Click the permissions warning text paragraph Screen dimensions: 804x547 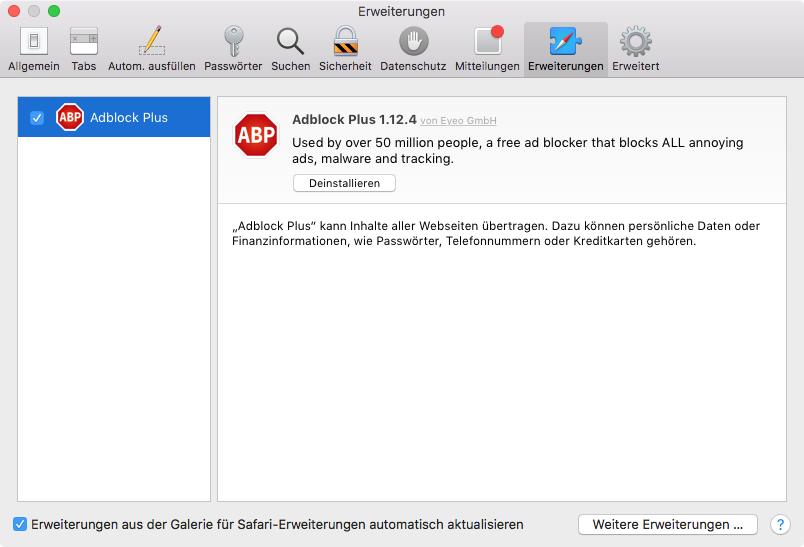[x=496, y=233]
